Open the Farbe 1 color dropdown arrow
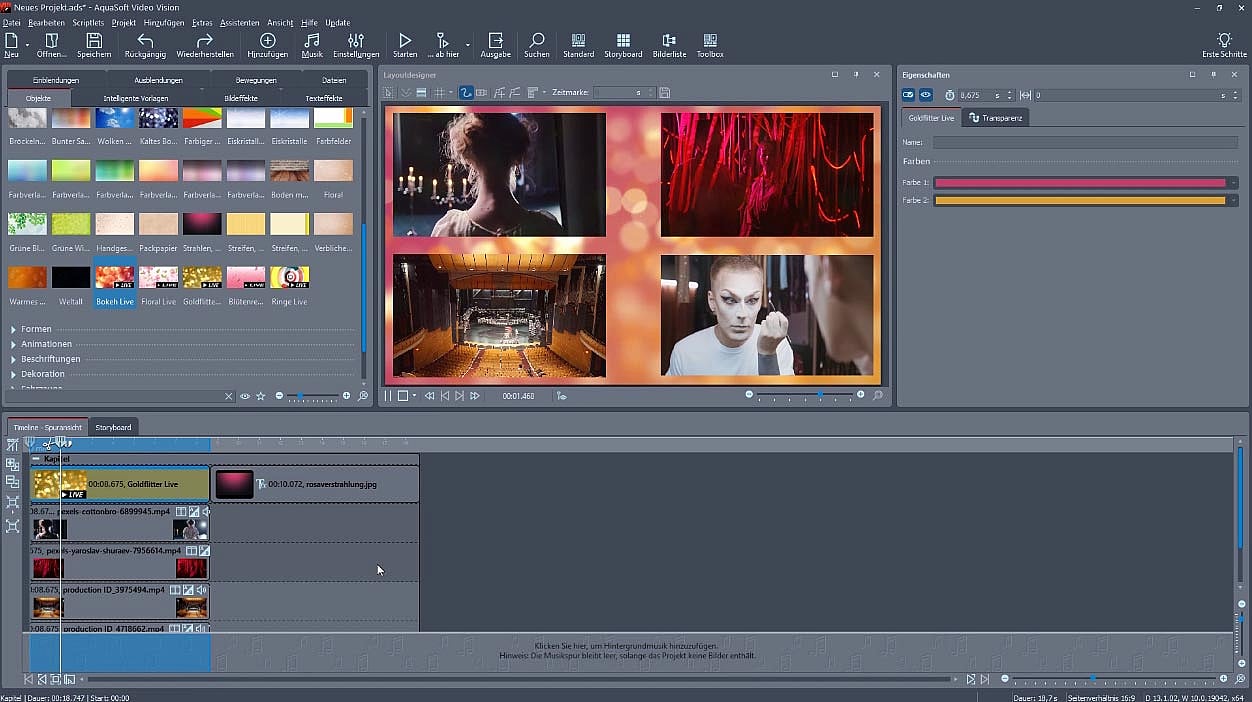The image size is (1252, 702). click(1234, 183)
